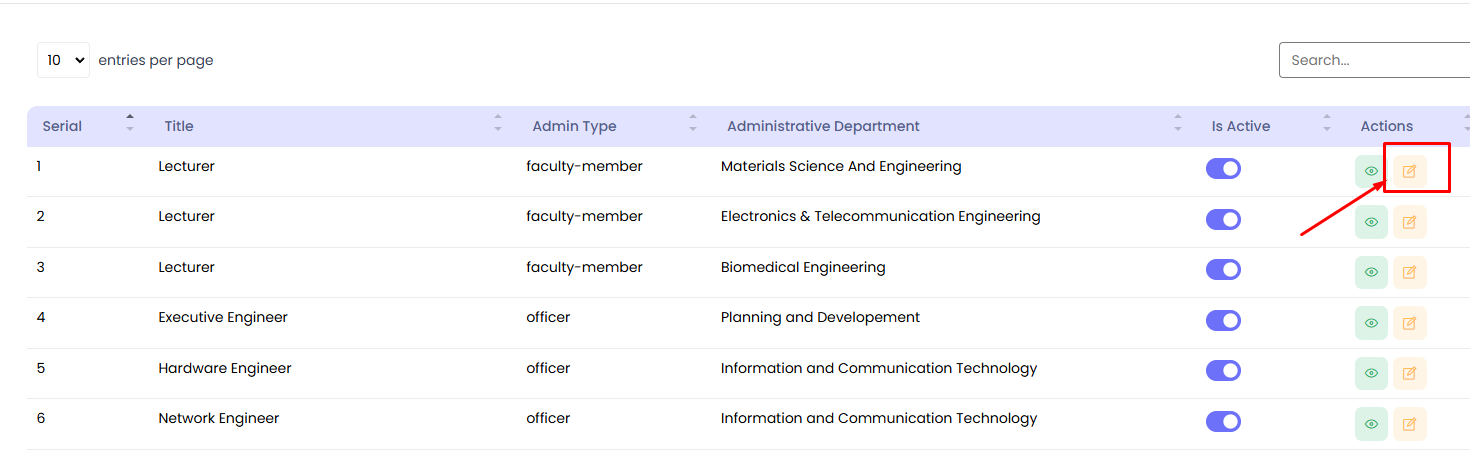Sort table by Serial column
1470x452 pixels.
tap(62, 126)
